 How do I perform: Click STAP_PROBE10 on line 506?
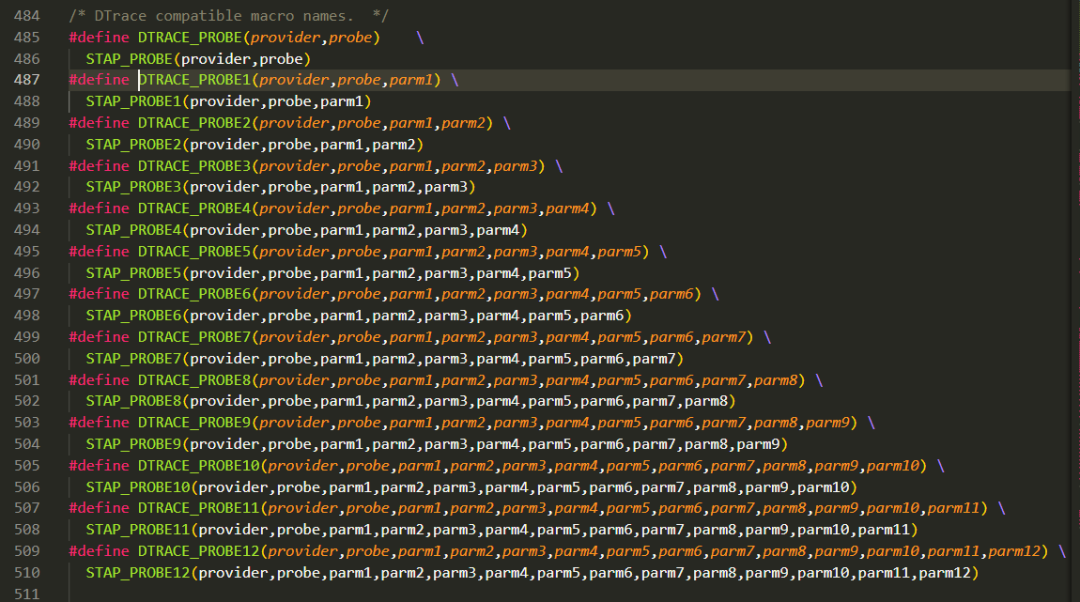click(138, 487)
